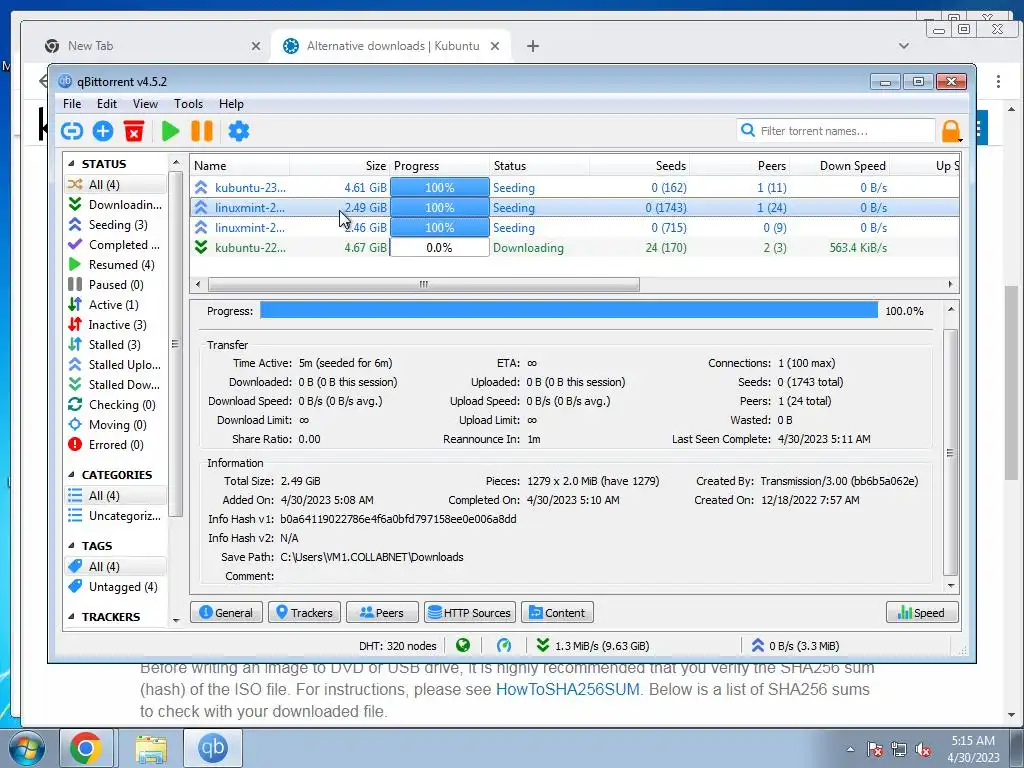This screenshot has width=1024, height=768.
Task: Select the kubuntu-22 downloading torrent
Action: (x=575, y=248)
